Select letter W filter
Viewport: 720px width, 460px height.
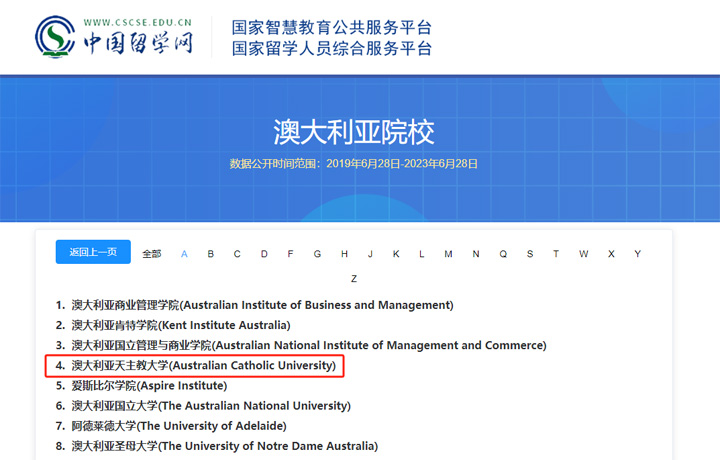(x=584, y=254)
